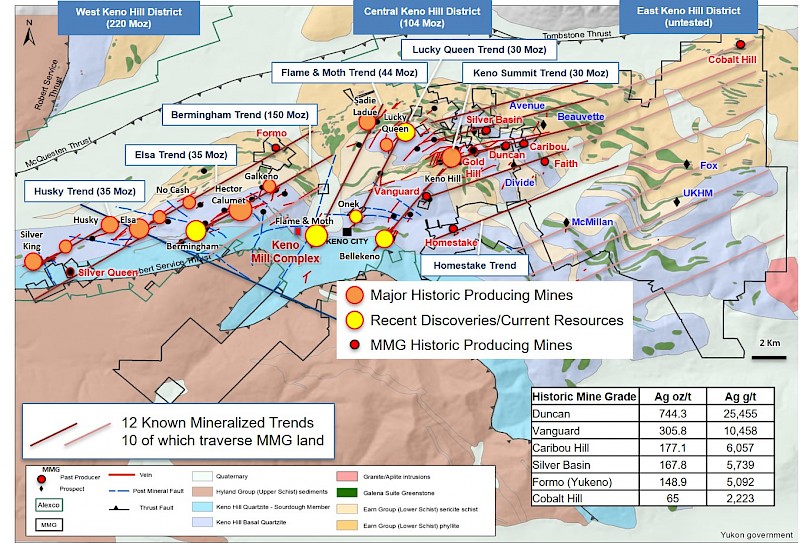800x543 pixels.
Task: Click the Bellekeno yellow resource marker
Action: (384, 238)
